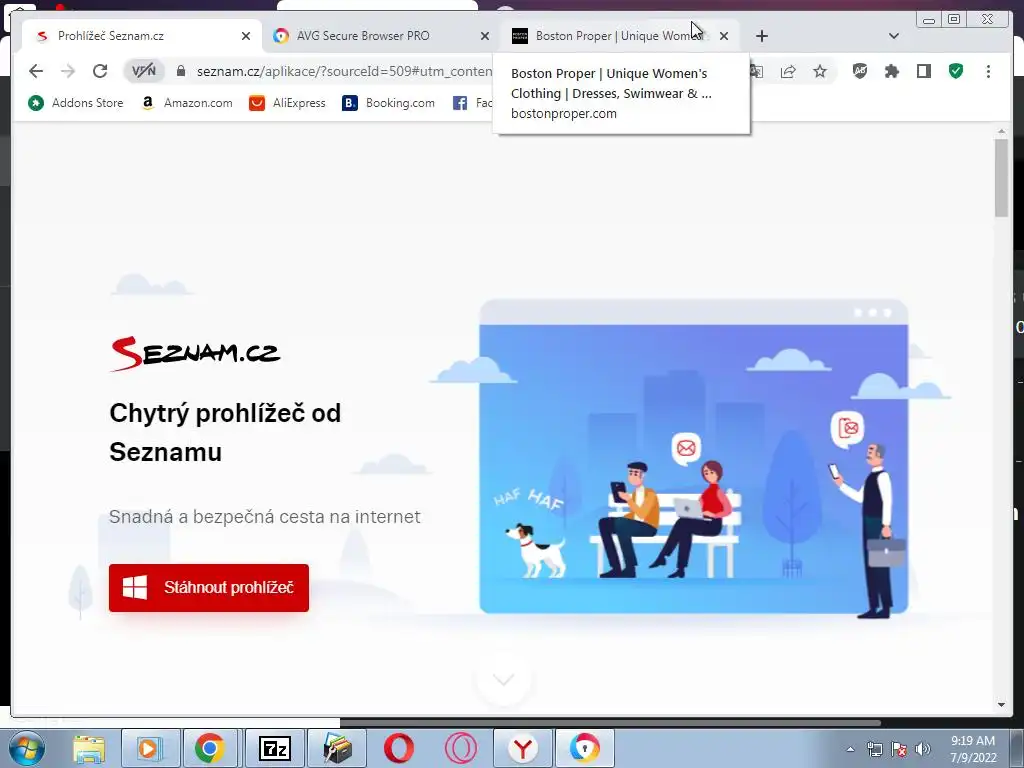Close the Boston Proper tab
The image size is (1024, 768).
(x=724, y=36)
